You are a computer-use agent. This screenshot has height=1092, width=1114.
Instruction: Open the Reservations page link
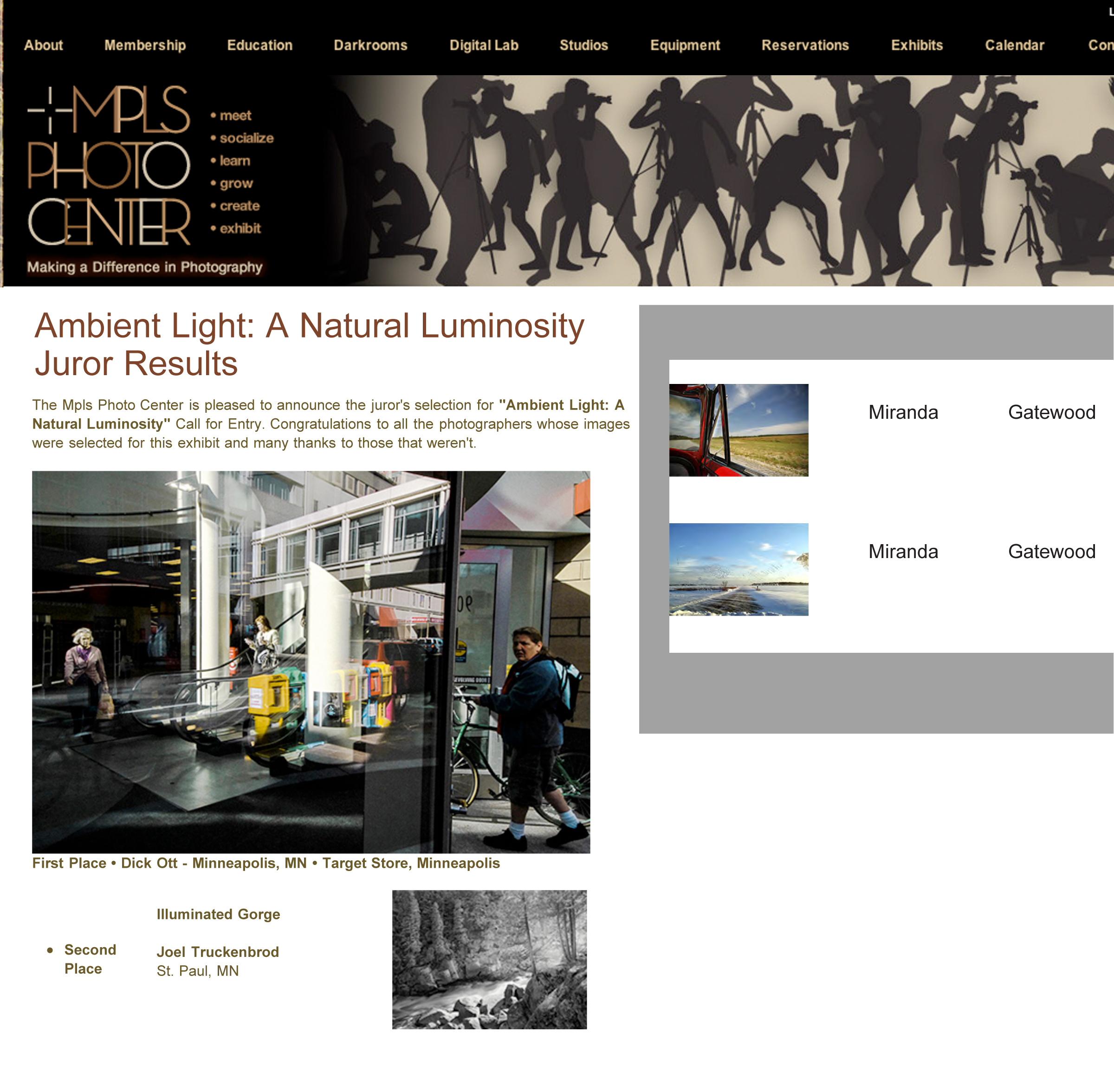click(x=805, y=45)
